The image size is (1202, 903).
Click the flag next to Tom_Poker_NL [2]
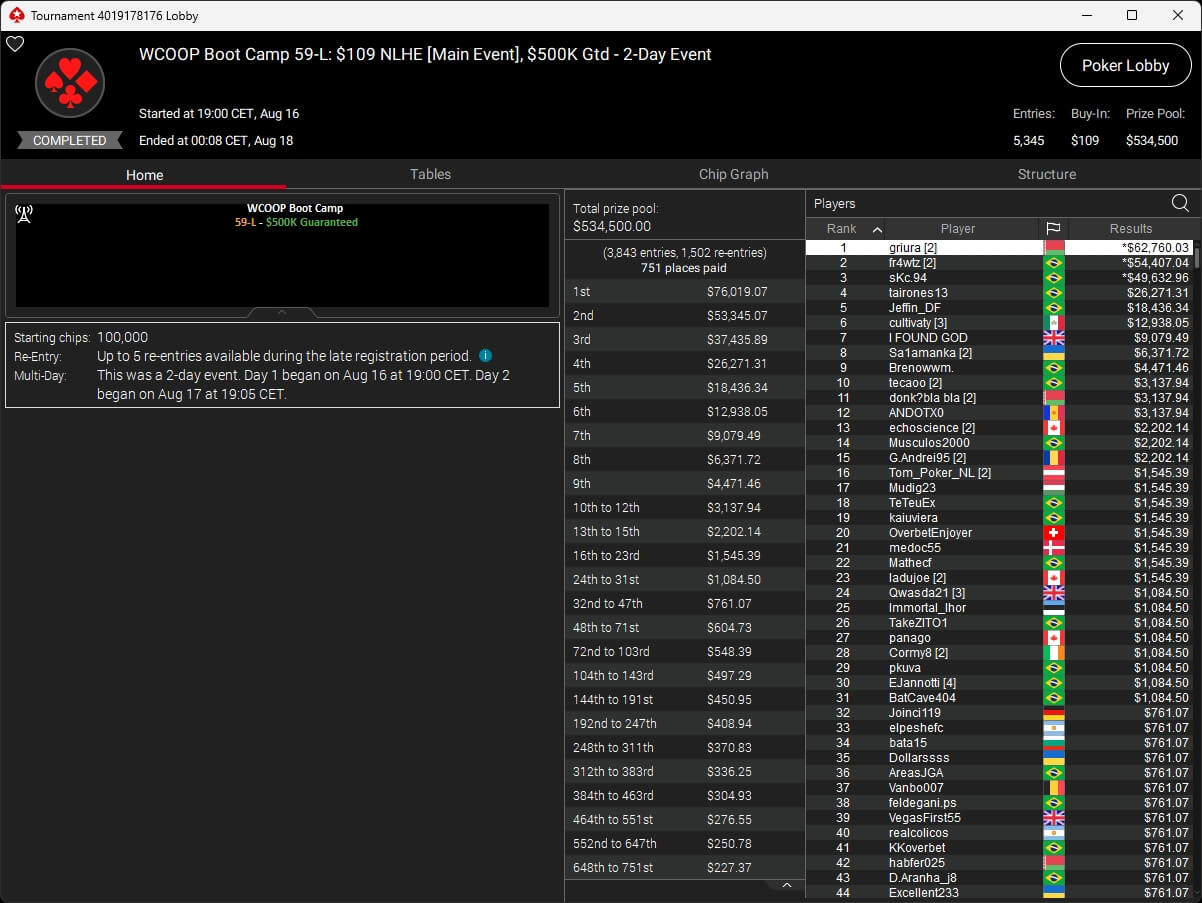coord(1053,473)
